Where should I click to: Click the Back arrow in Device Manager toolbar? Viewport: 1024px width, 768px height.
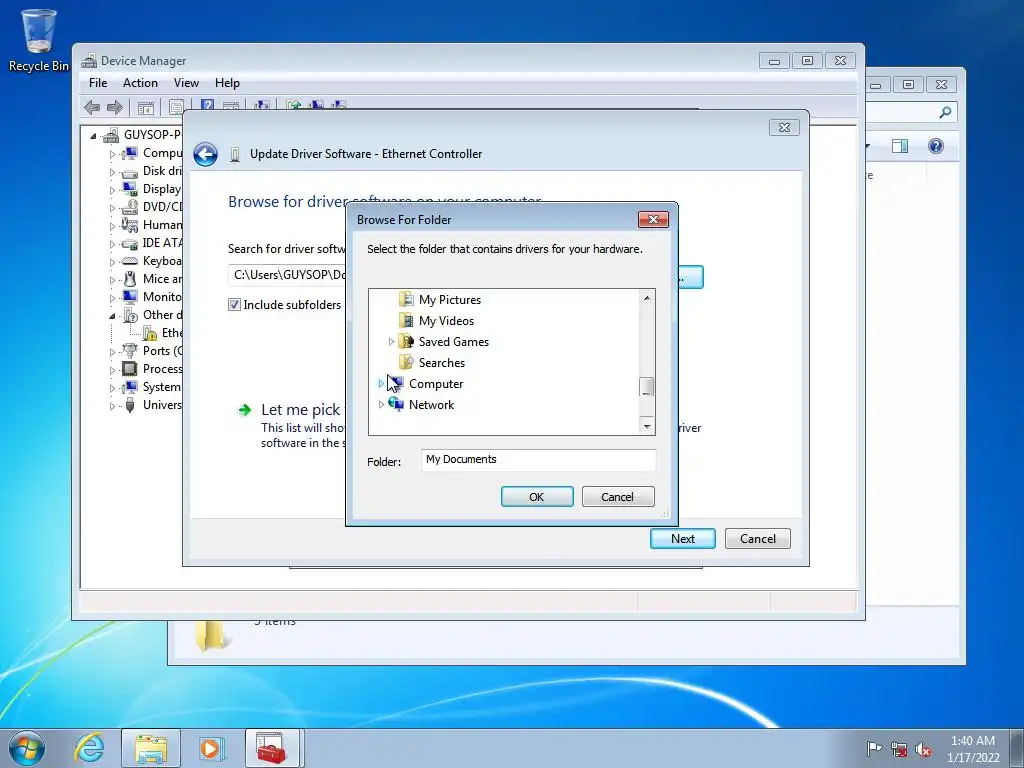click(92, 107)
